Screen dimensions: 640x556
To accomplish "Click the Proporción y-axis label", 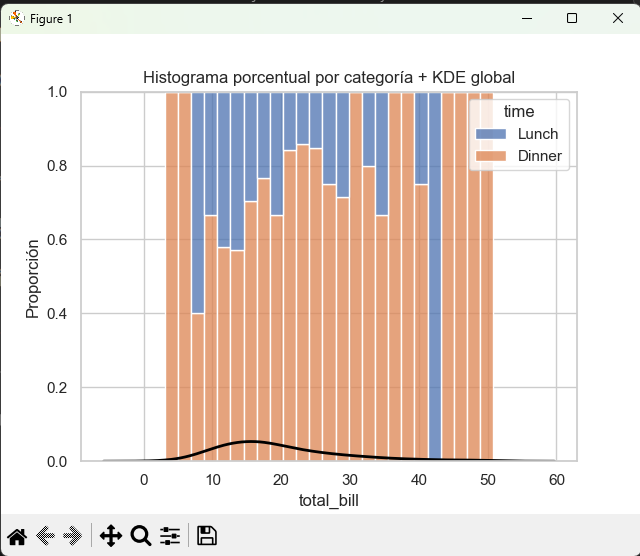I will (x=33, y=277).
